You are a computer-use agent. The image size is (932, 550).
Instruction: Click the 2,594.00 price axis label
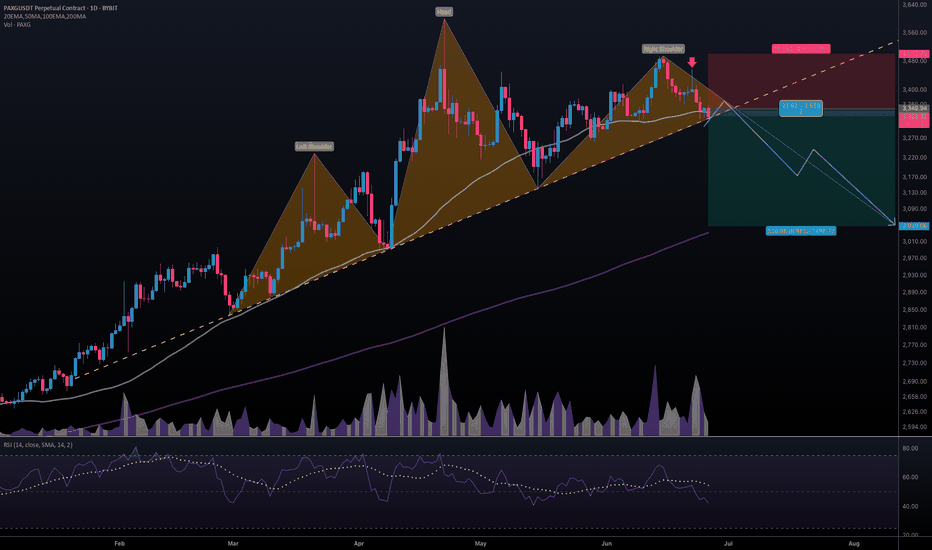tap(914, 427)
